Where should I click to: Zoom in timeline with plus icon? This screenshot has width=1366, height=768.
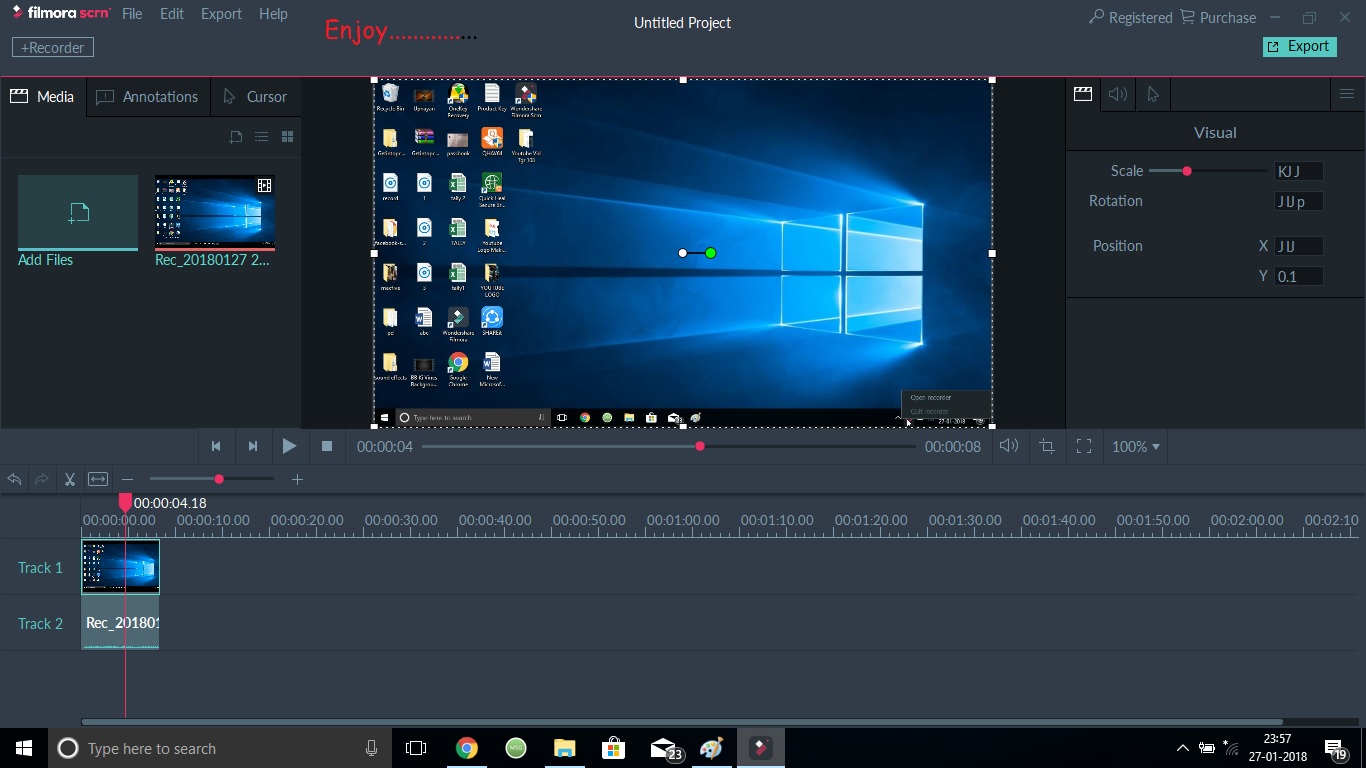(x=297, y=480)
